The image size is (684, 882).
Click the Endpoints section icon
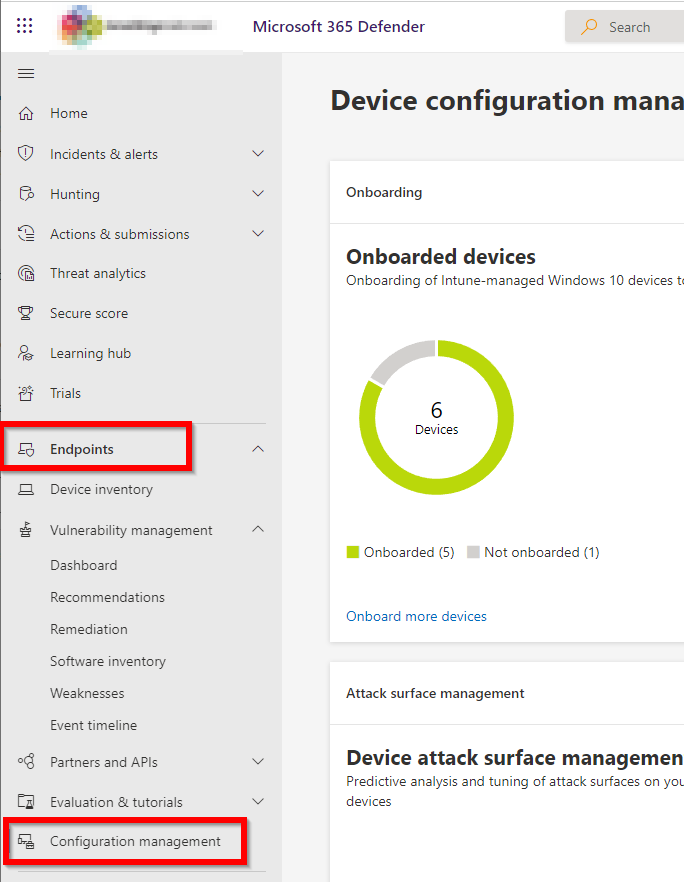tap(26, 449)
